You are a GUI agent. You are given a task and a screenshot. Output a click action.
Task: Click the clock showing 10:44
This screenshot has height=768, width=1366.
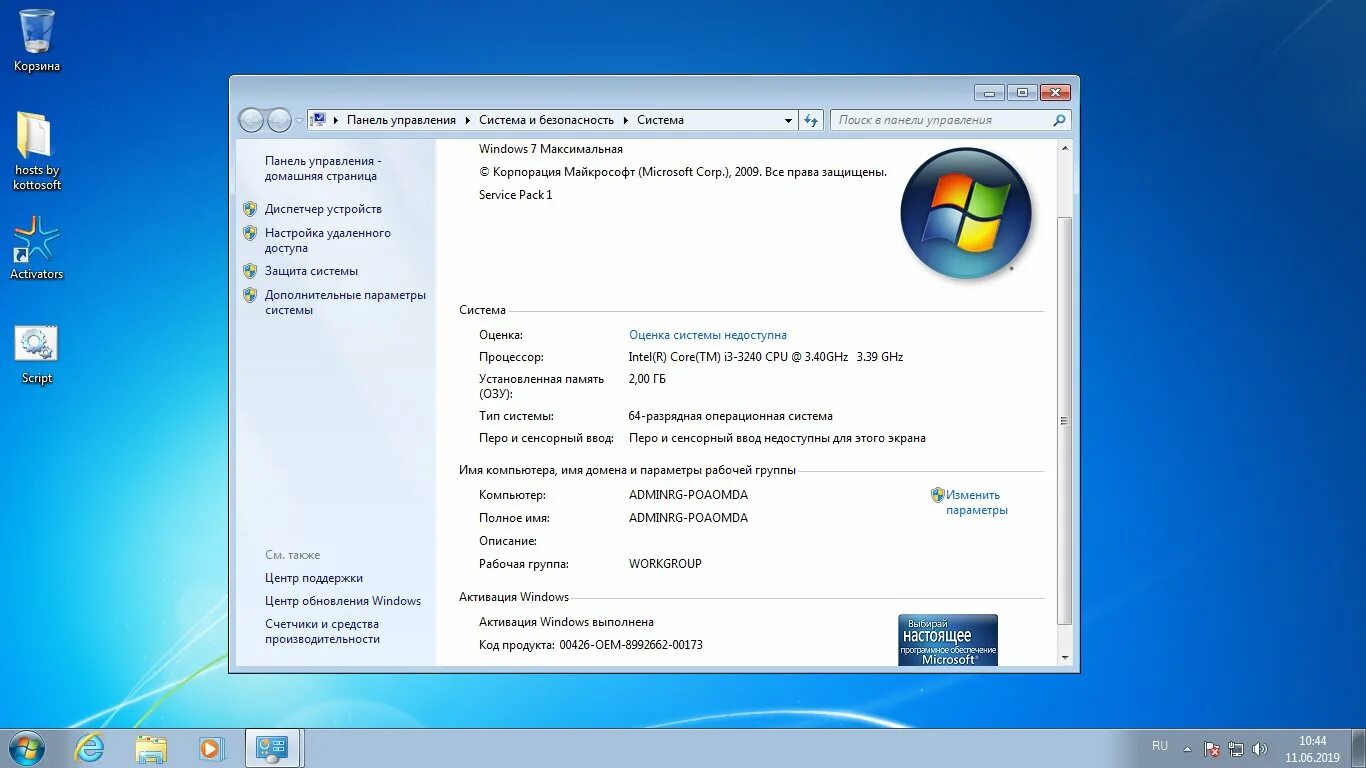coord(1313,741)
